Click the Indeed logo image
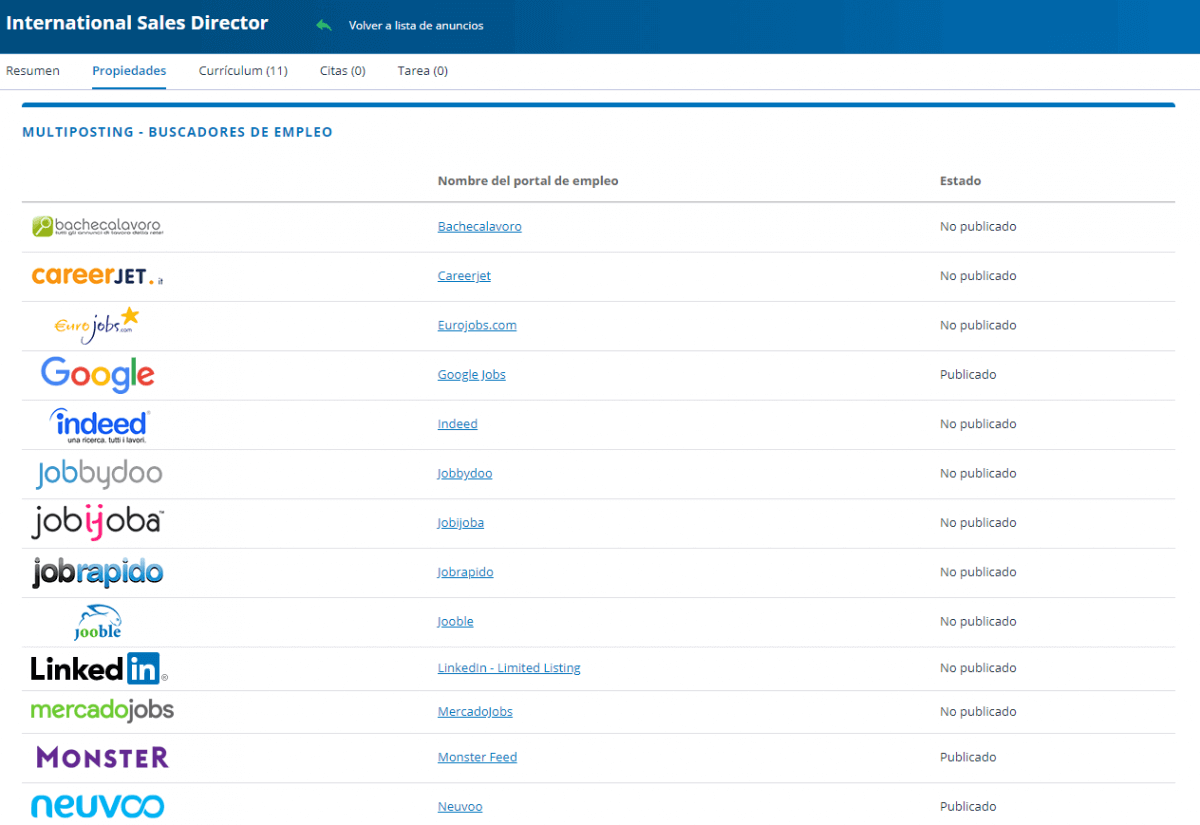 (x=99, y=425)
